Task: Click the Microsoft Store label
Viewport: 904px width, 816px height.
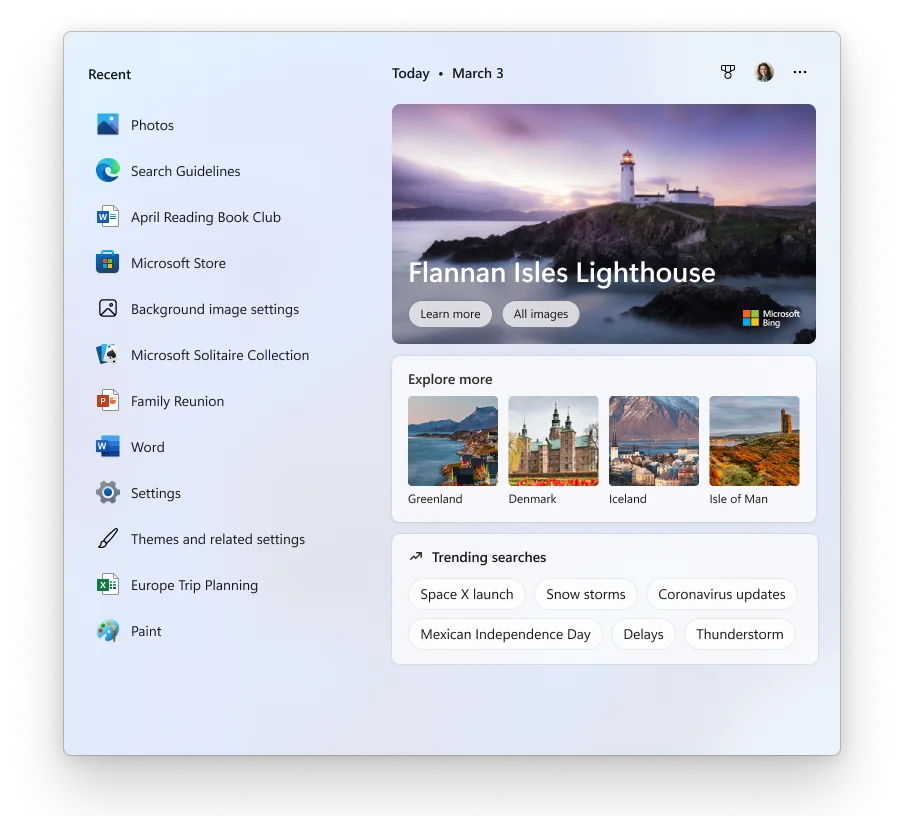Action: point(178,263)
